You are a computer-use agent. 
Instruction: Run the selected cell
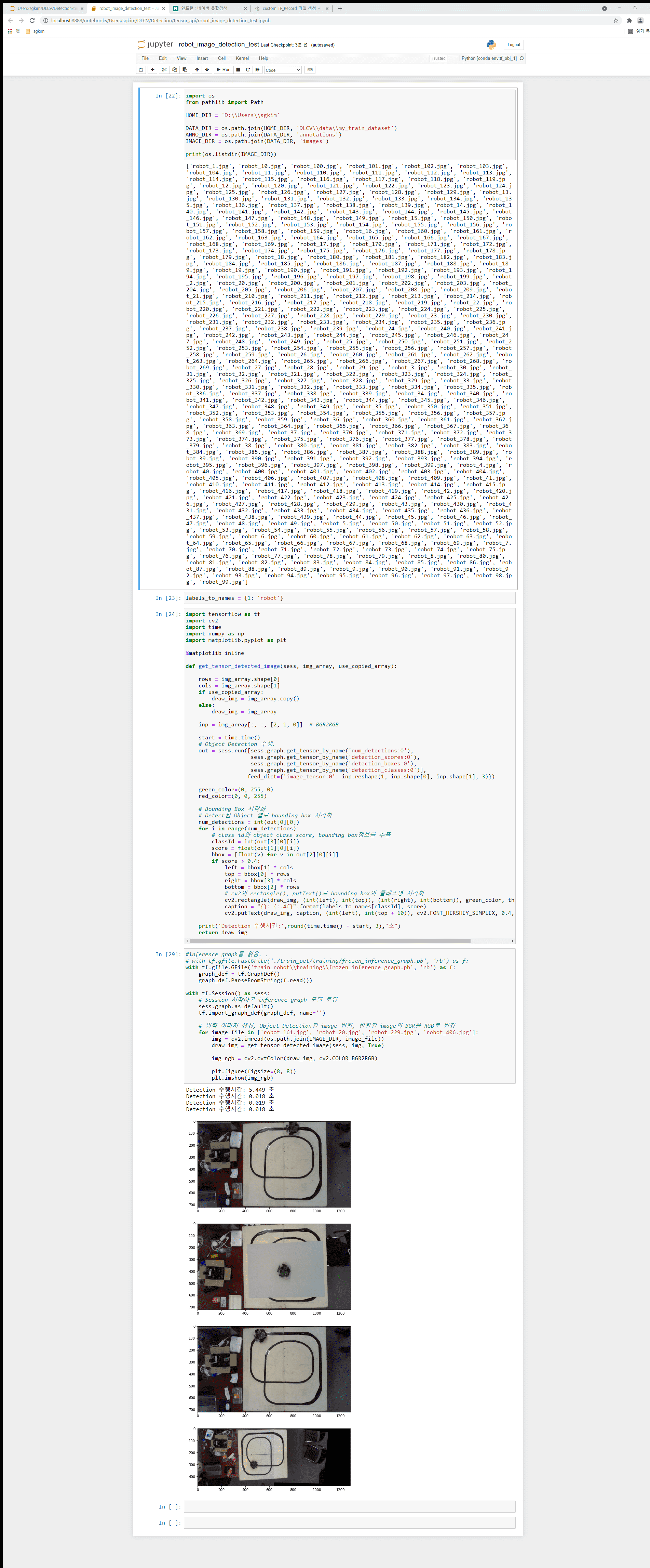point(224,70)
